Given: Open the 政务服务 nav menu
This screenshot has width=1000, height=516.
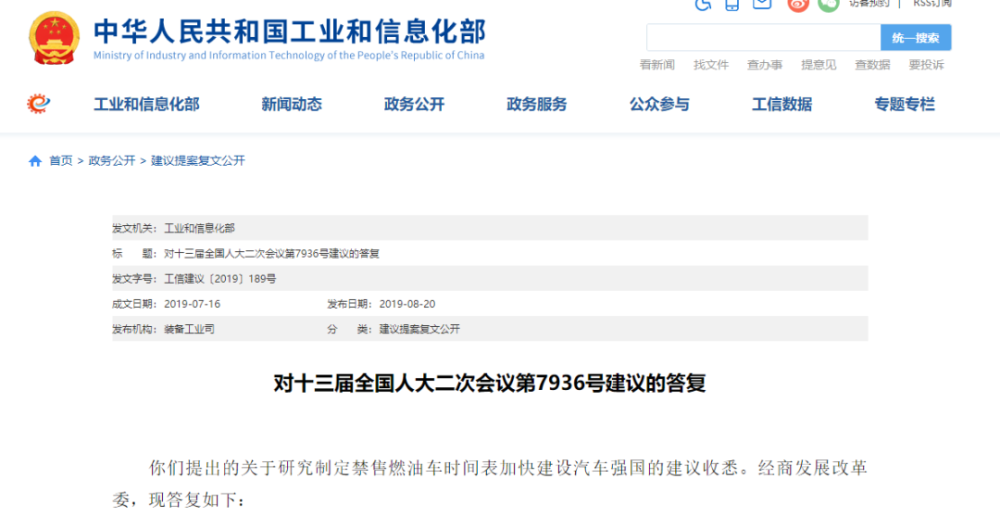Looking at the screenshot, I should (536, 104).
